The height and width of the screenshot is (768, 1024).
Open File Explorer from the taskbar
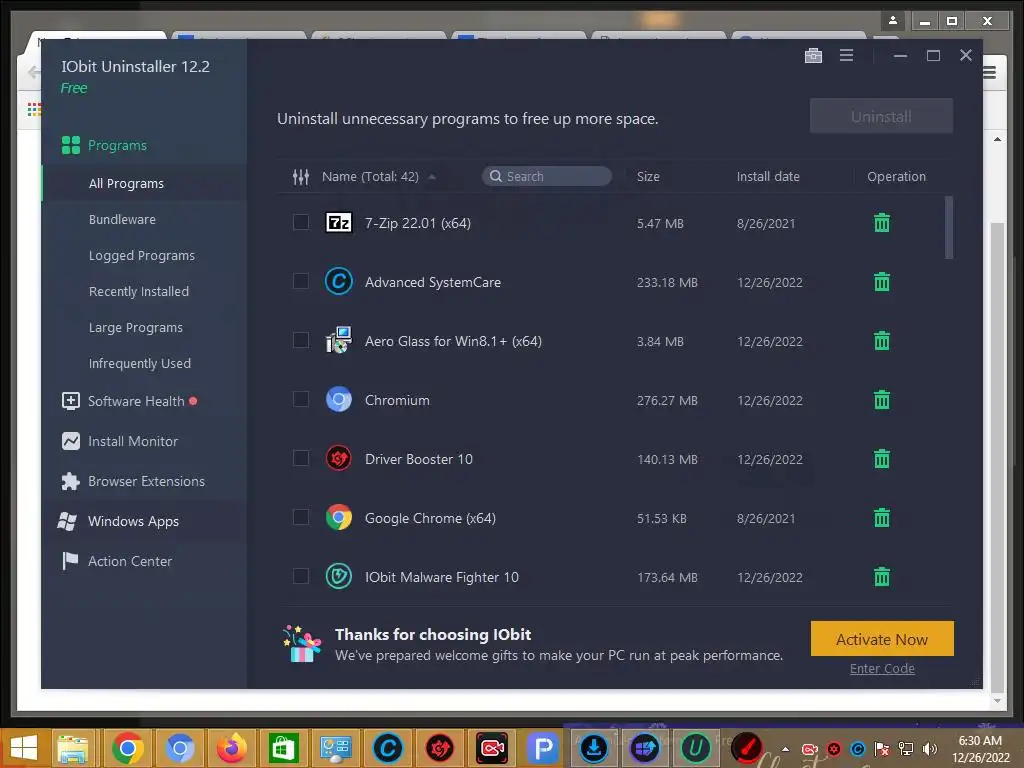[72, 748]
